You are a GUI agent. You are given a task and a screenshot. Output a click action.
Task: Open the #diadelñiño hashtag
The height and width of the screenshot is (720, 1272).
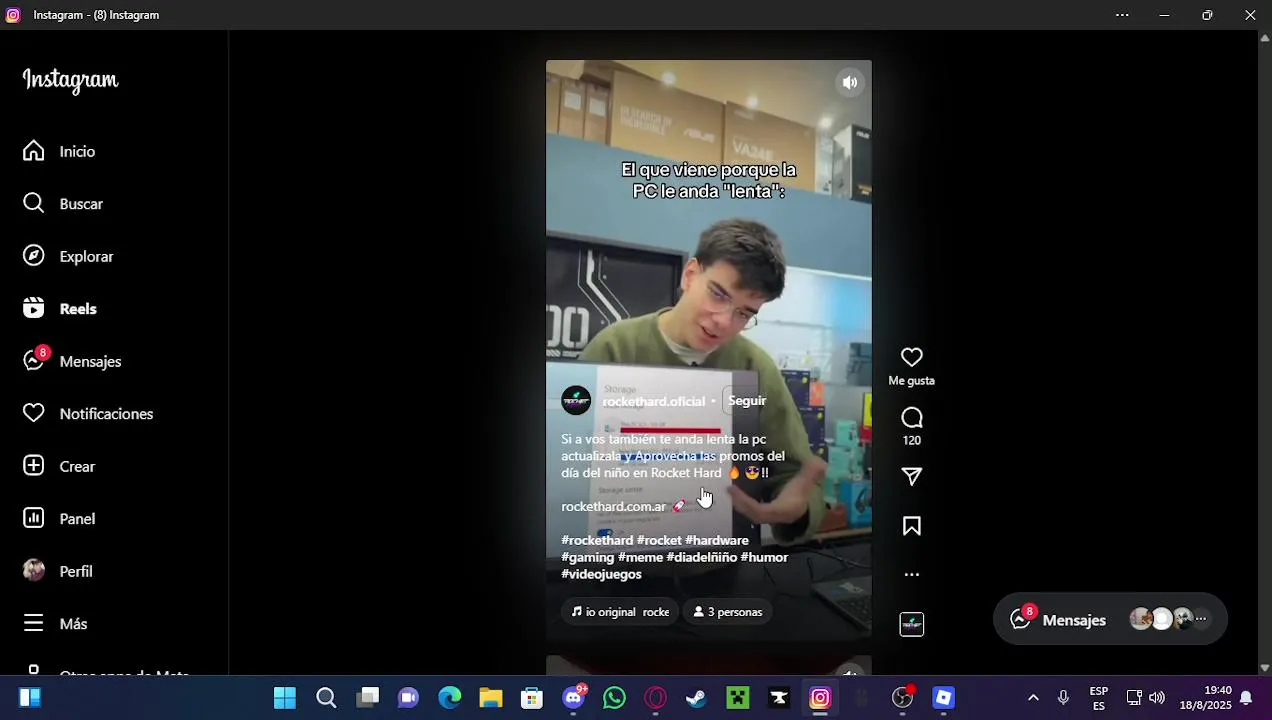click(701, 557)
